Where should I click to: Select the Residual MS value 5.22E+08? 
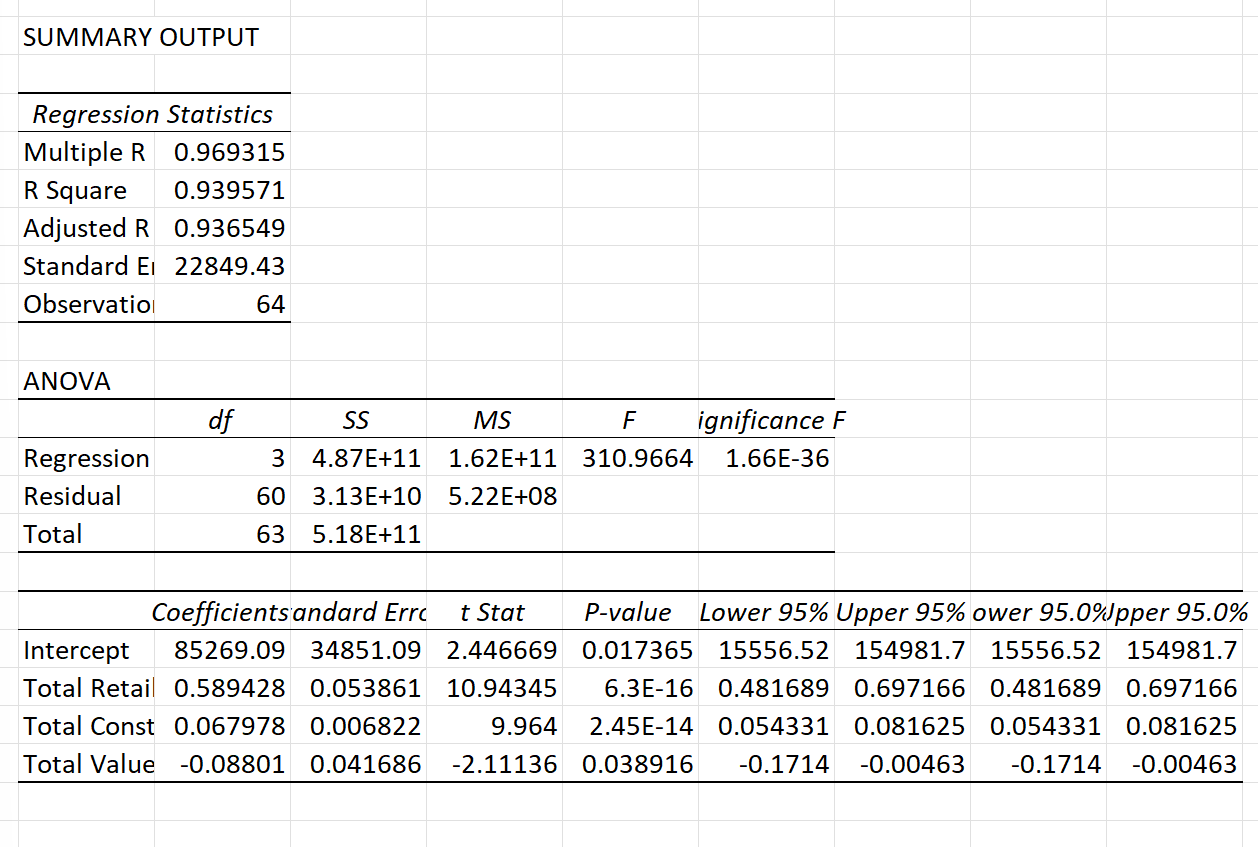tap(503, 497)
